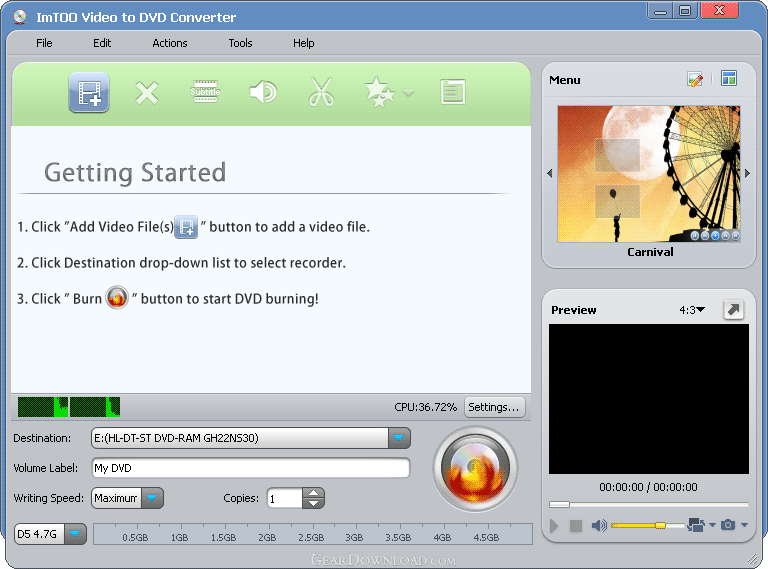Viewport: 768px width, 569px height.
Task: Open the Subtitle toolbar tool
Action: 205,92
